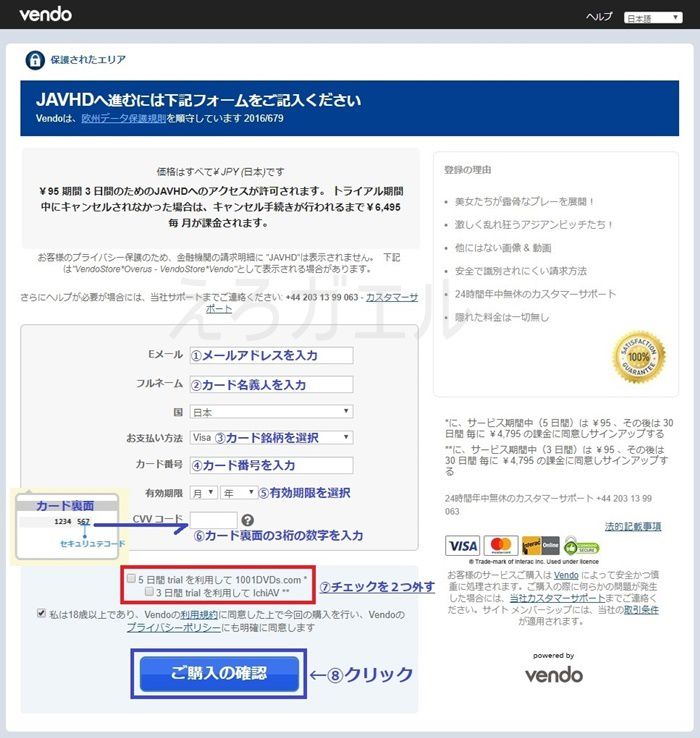Image resolution: width=700 pixels, height=738 pixels.
Task: Open the 欧州データ保護規則 link
Action: [124, 118]
